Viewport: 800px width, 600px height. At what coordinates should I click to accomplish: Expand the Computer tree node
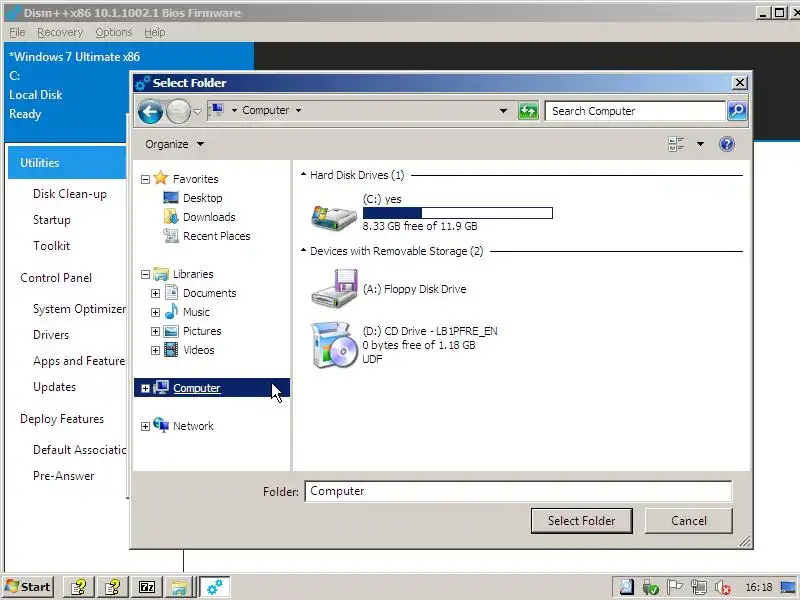pyautogui.click(x=145, y=389)
